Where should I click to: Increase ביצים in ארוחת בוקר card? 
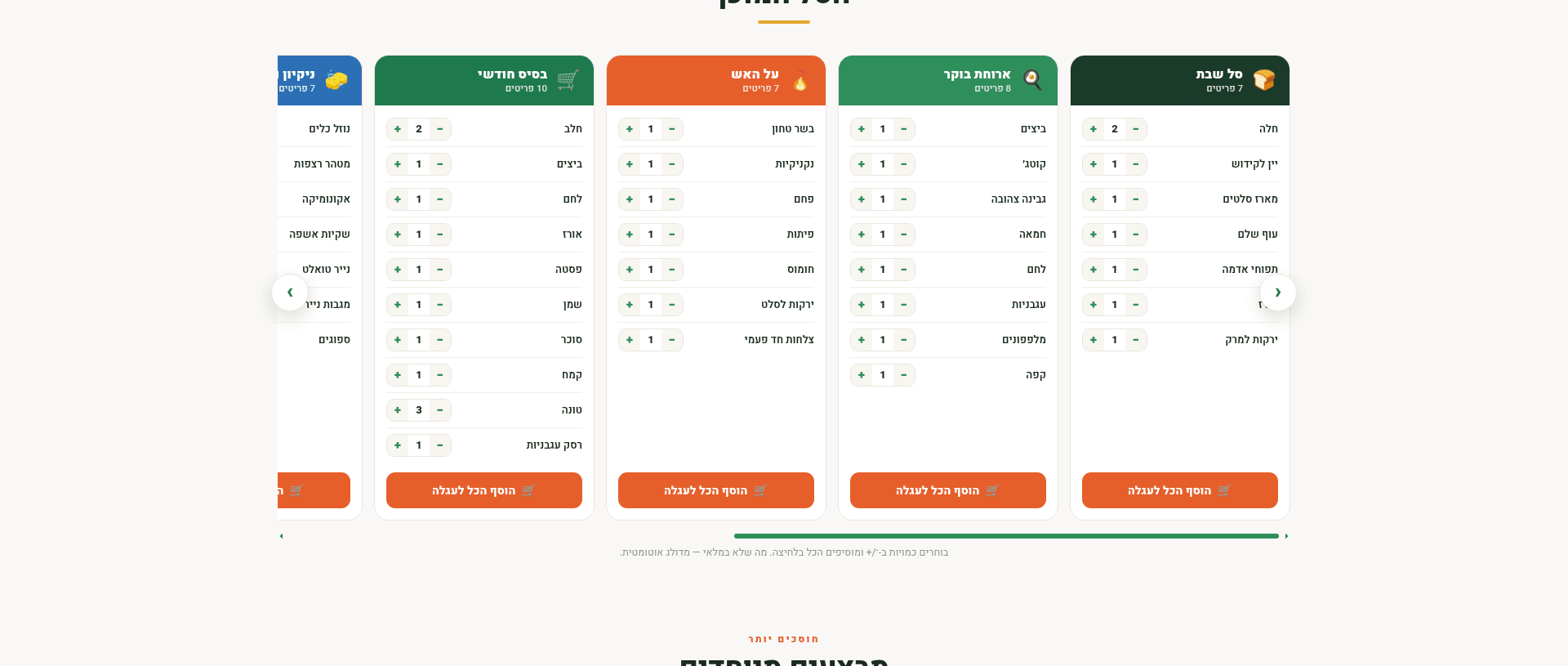[x=862, y=129]
